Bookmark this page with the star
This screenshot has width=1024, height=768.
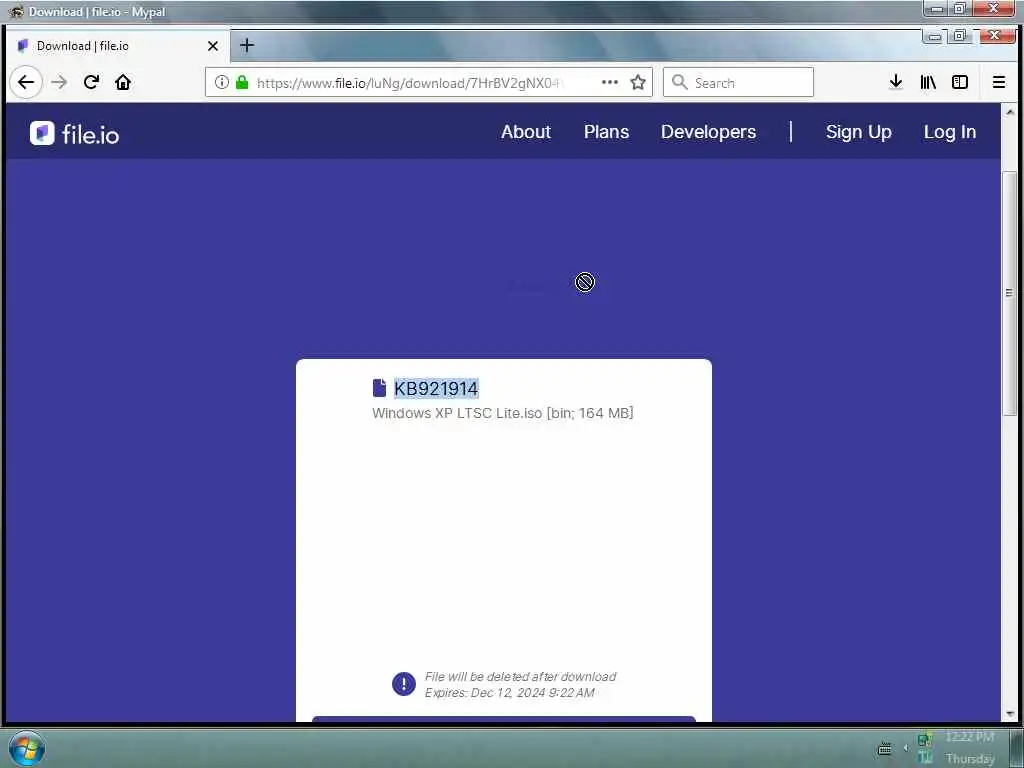638,82
